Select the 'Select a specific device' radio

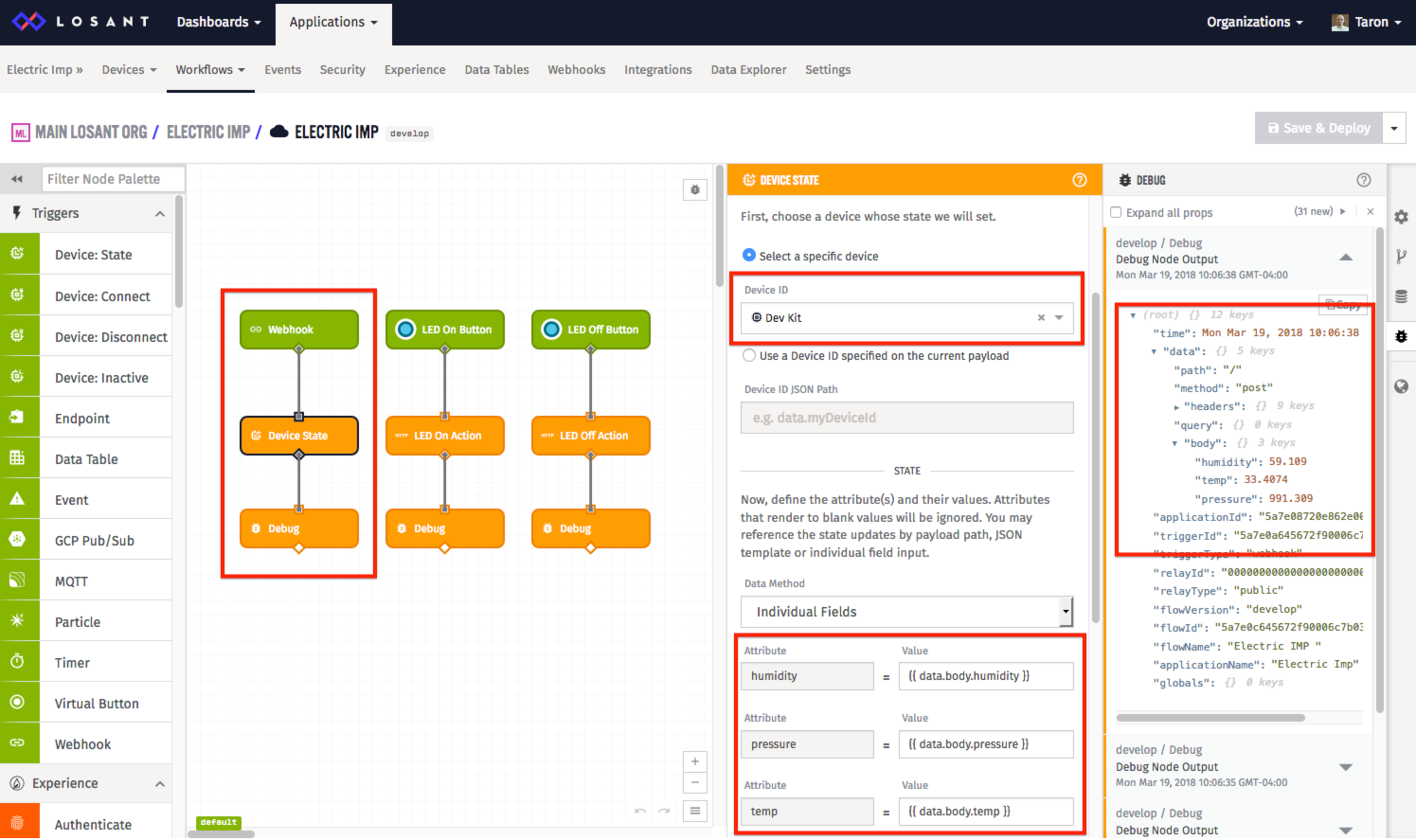click(x=749, y=255)
